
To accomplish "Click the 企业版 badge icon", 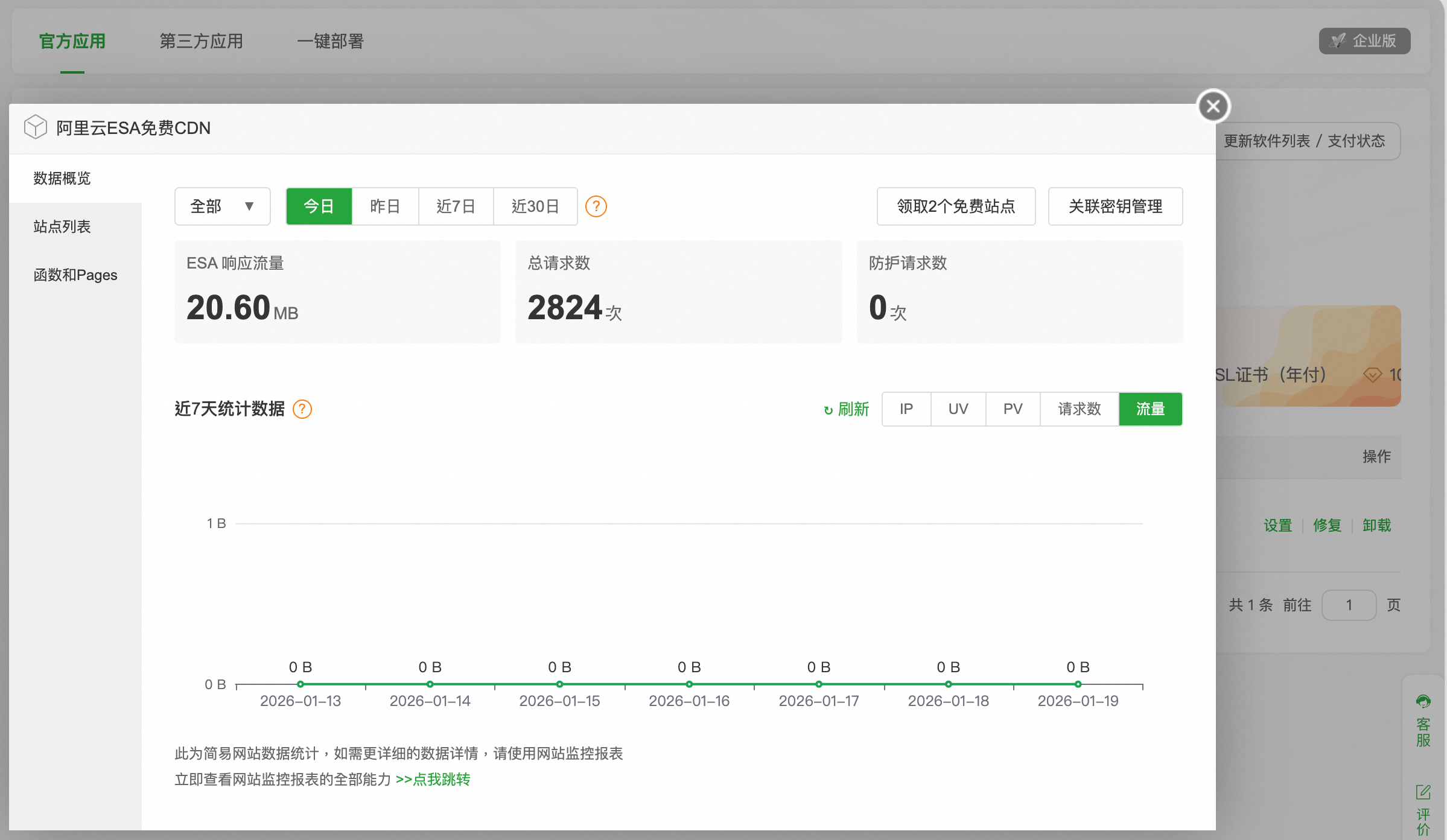I will [x=1338, y=41].
